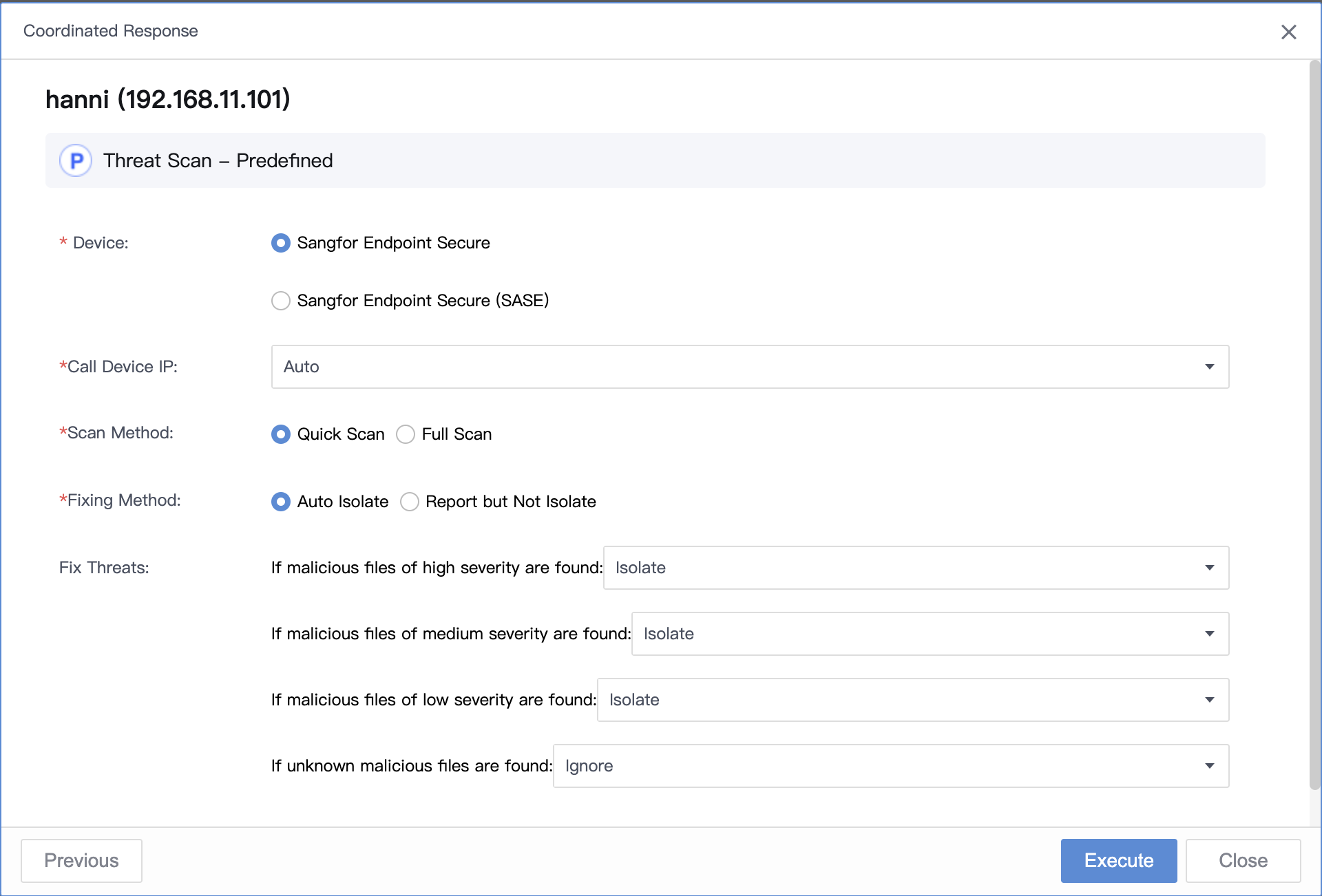
Task: Go back with the Previous button
Action: click(81, 860)
